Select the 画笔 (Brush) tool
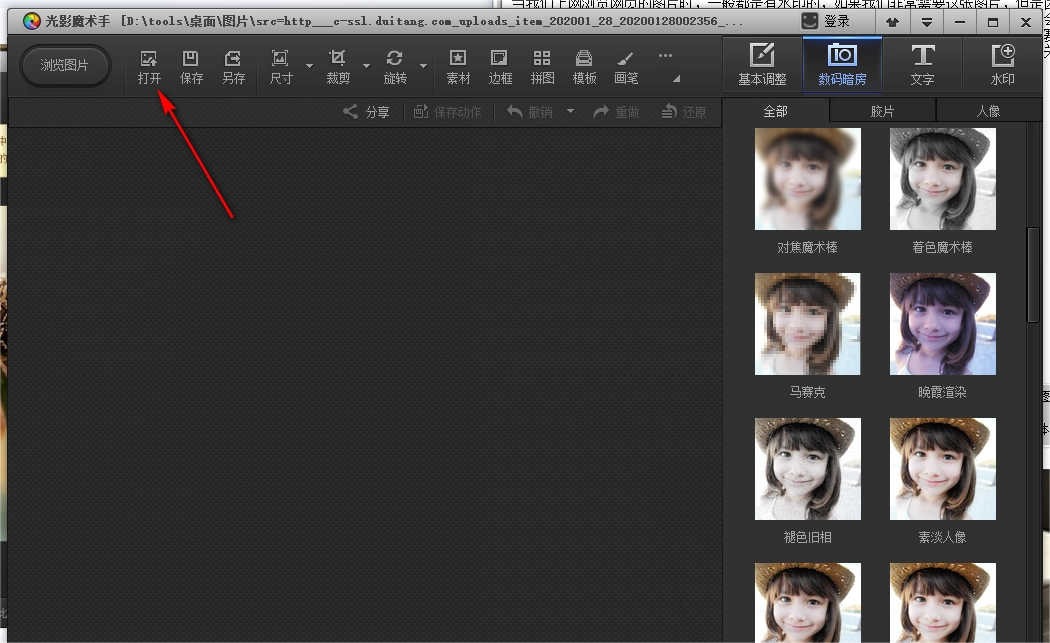Viewport: 1050px width, 643px height. coord(626,66)
